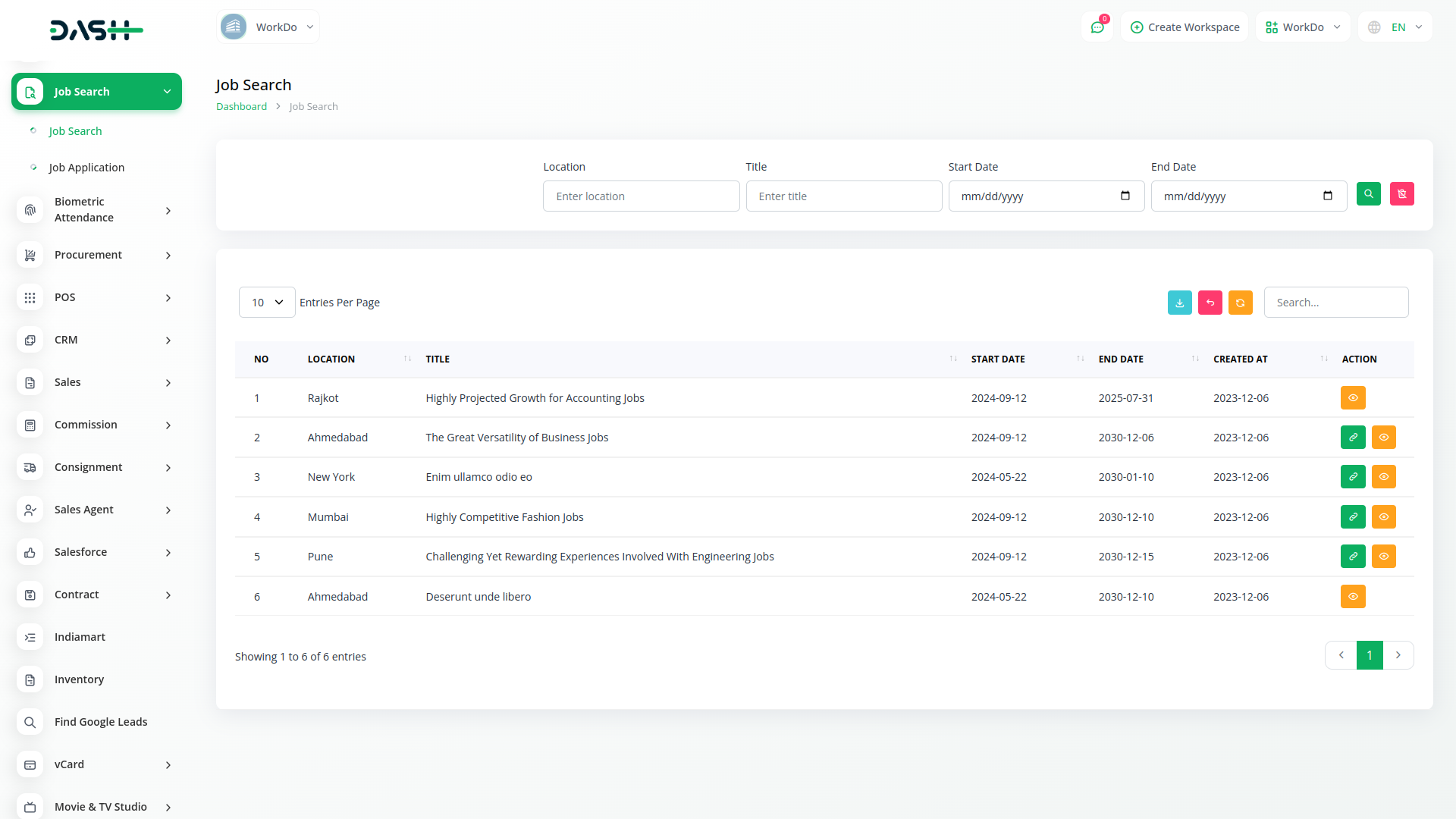This screenshot has width=1456, height=819.
Task: Open the Start Date calendar picker
Action: (x=1125, y=196)
